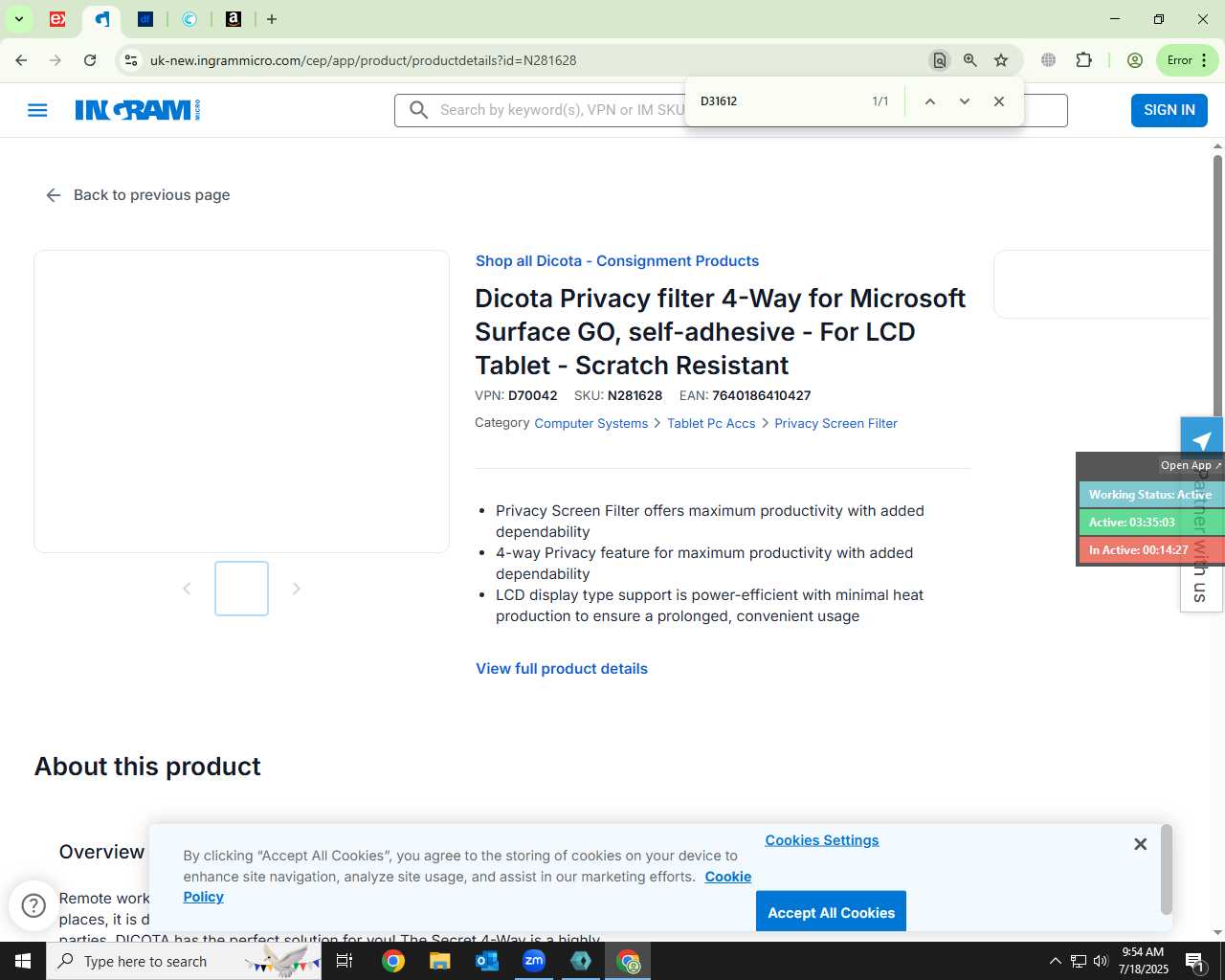The height and width of the screenshot is (980, 1225).
Task: Click into the find-in-page text field
Action: click(x=780, y=101)
